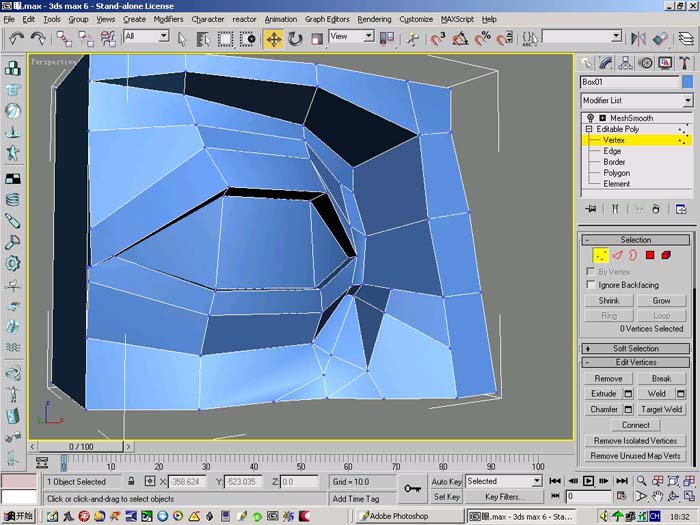Open the Named Selection Sets dropdown
This screenshot has height=525, width=700.
click(616, 36)
